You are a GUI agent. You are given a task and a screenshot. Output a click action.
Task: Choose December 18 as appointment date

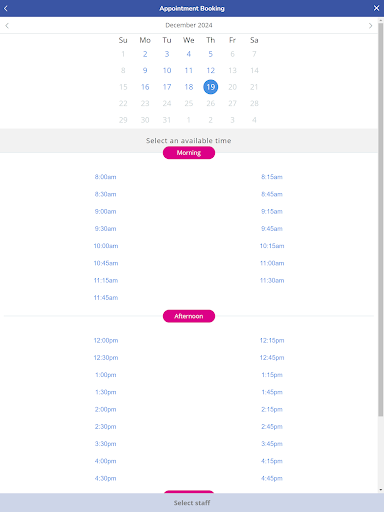(189, 87)
